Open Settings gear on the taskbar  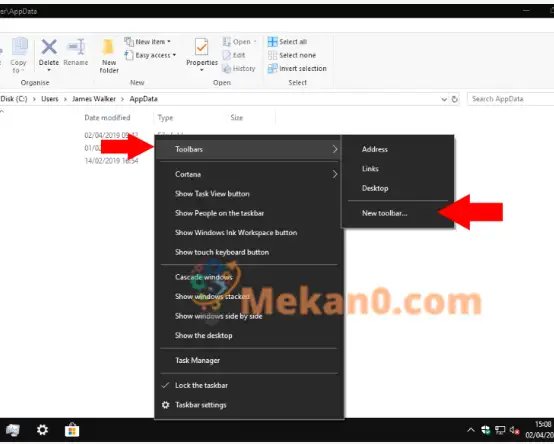(42, 430)
